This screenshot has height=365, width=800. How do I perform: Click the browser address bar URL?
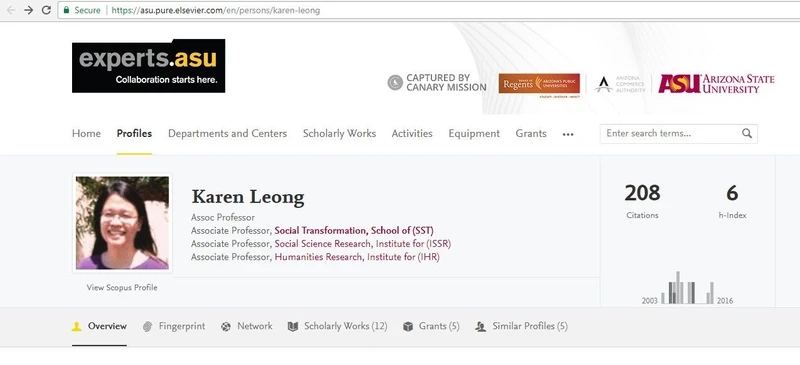click(216, 10)
